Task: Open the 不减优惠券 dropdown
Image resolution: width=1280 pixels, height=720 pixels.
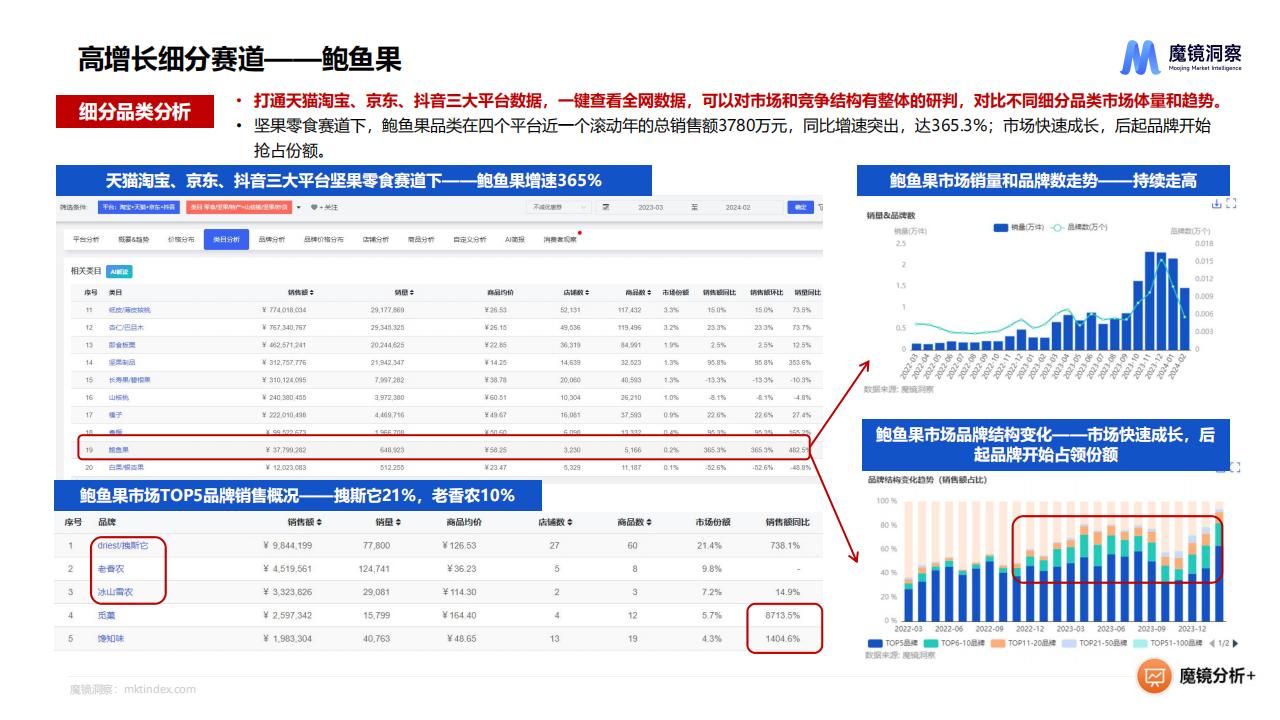Action: 558,207
